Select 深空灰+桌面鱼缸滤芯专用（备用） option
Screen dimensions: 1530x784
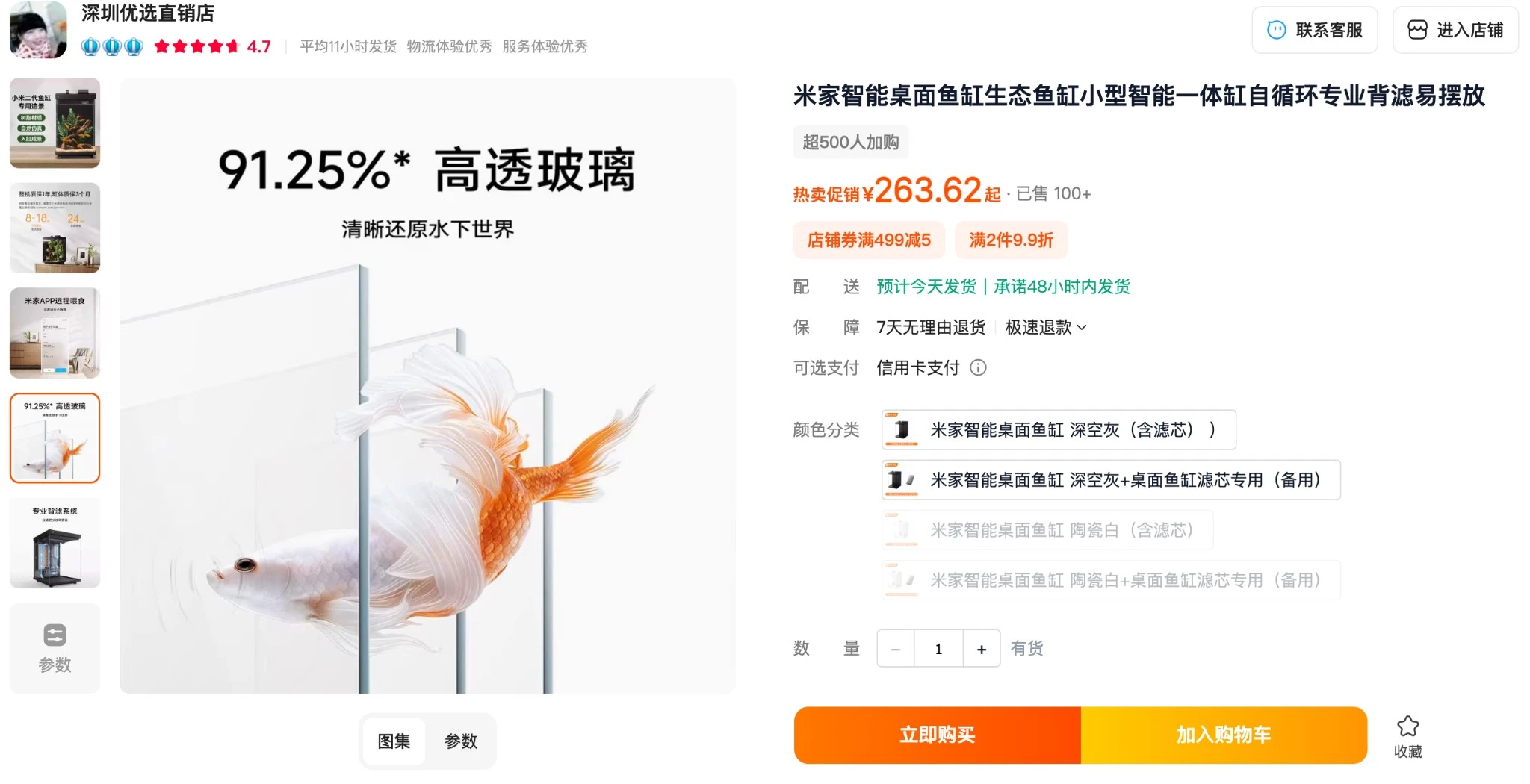click(1111, 480)
